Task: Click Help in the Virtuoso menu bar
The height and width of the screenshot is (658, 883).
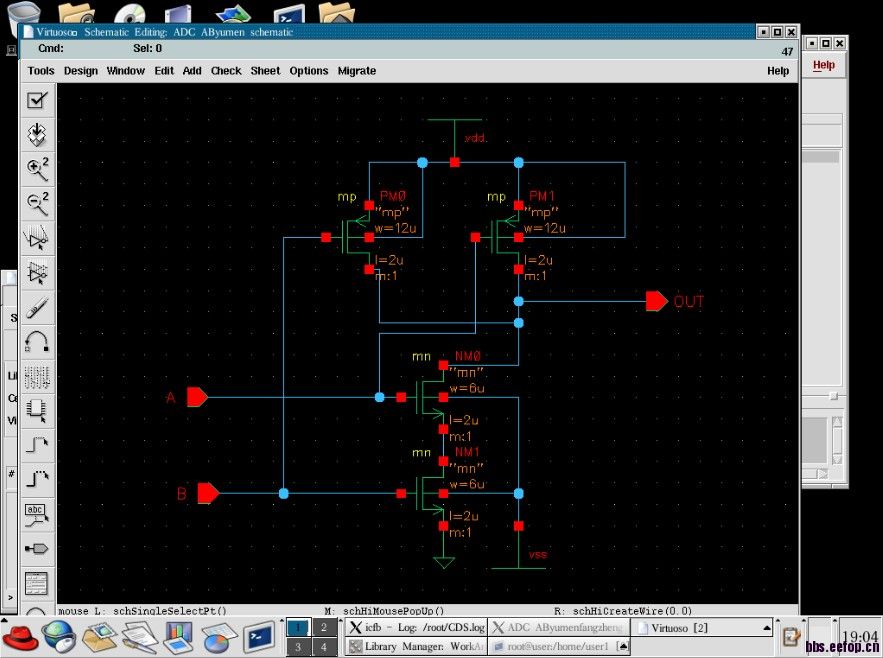Action: point(778,71)
